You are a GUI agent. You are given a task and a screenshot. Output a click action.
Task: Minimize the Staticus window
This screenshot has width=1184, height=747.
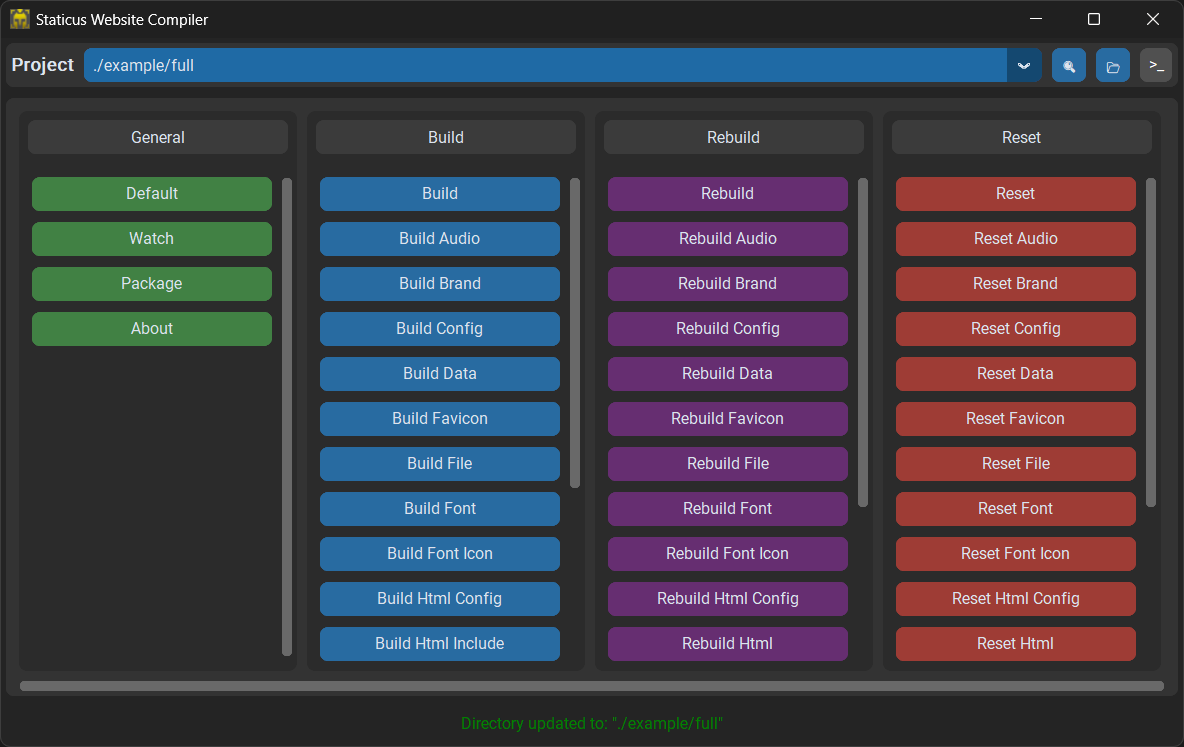click(1036, 19)
